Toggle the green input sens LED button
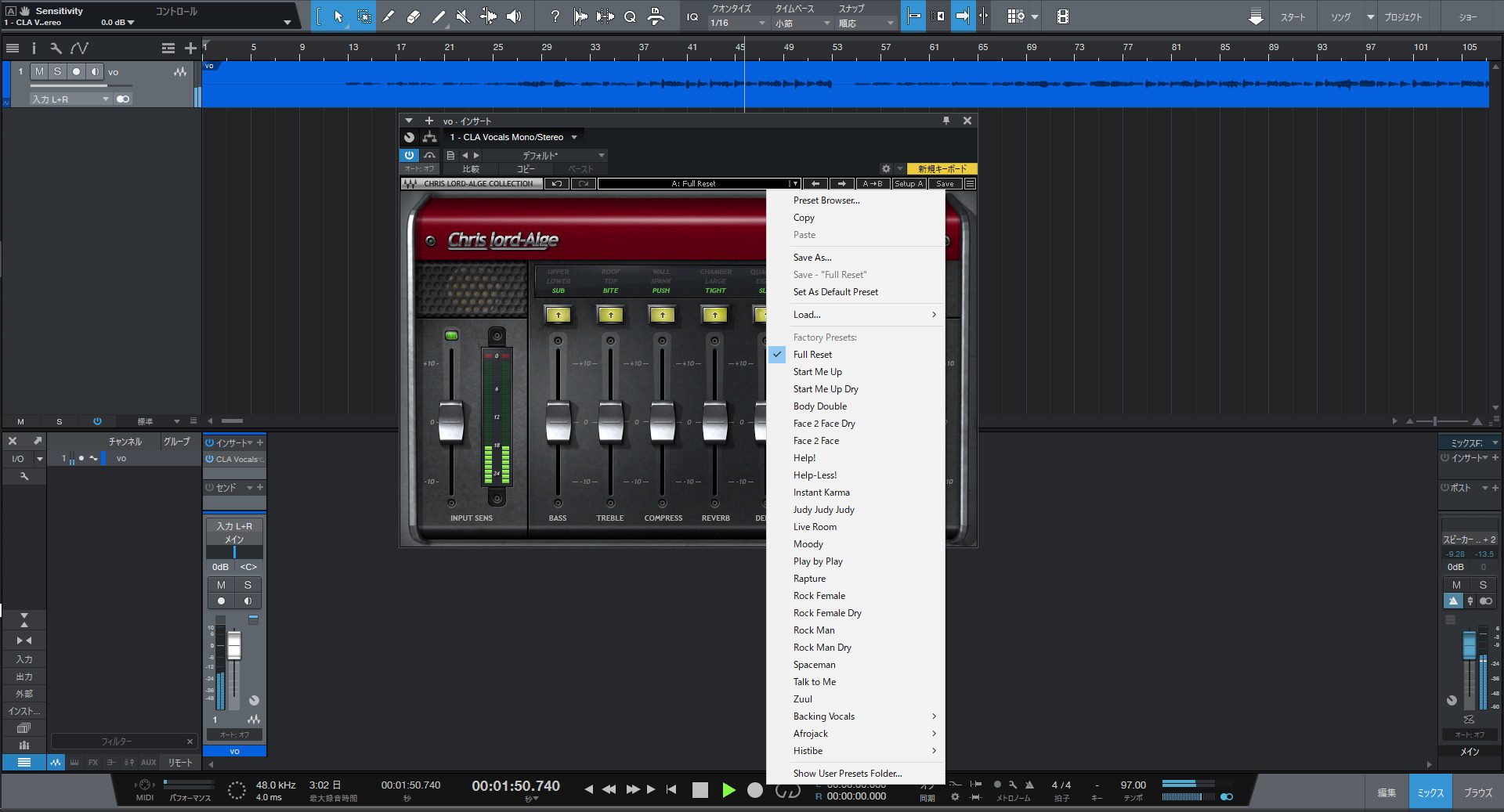Image resolution: width=1504 pixels, height=812 pixels. (451, 336)
